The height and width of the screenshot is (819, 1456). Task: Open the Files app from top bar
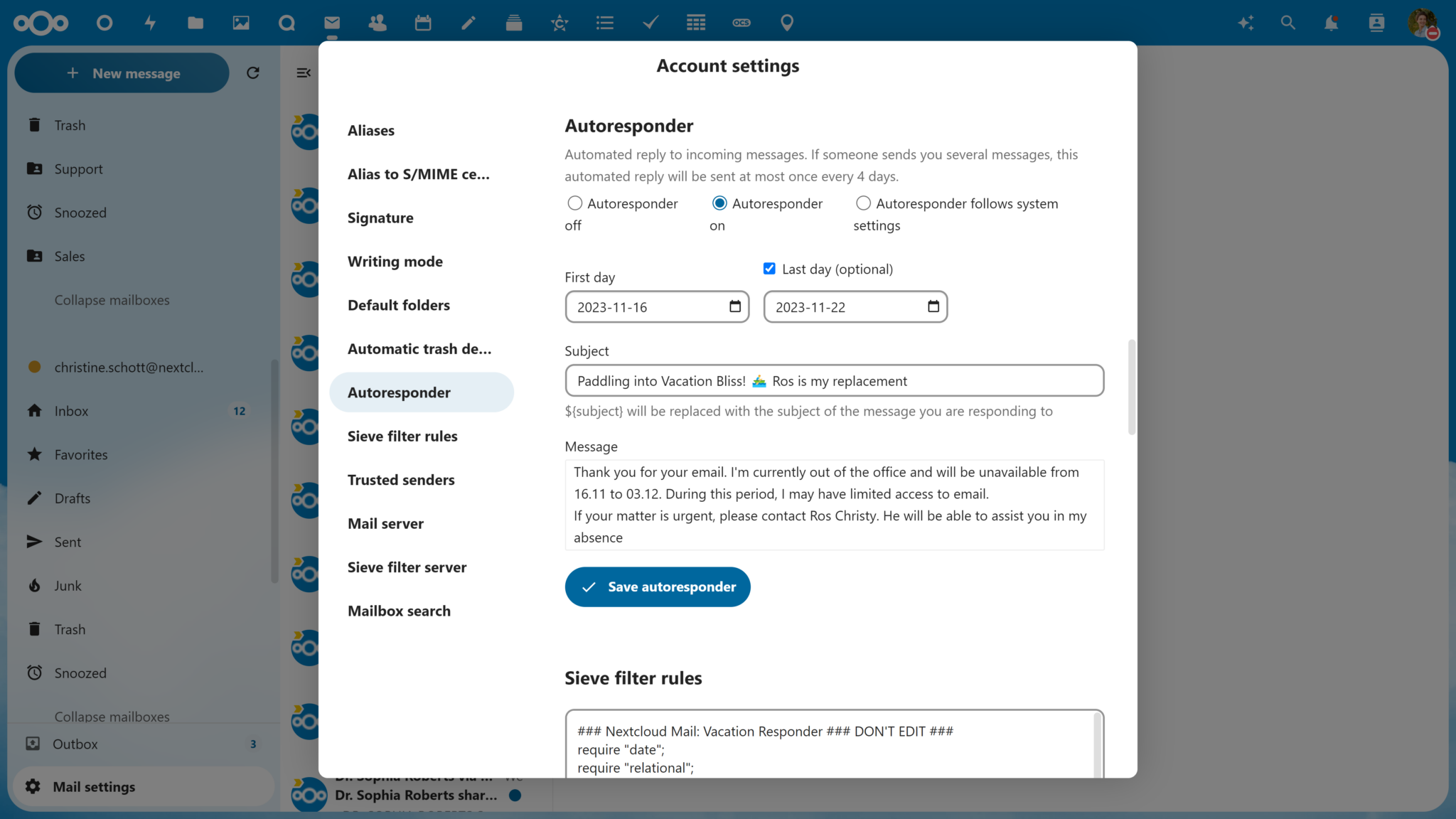(196, 22)
